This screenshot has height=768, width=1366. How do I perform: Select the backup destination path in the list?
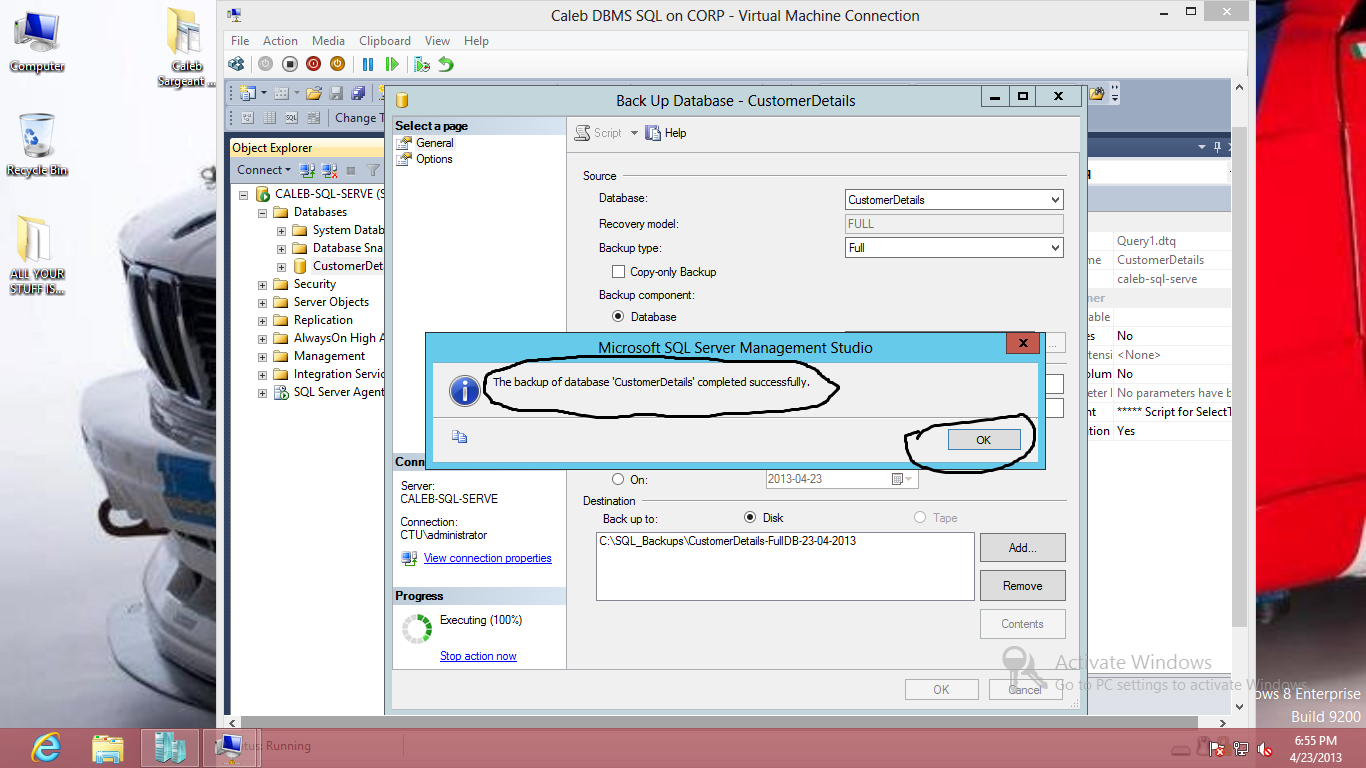pyautogui.click(x=727, y=541)
